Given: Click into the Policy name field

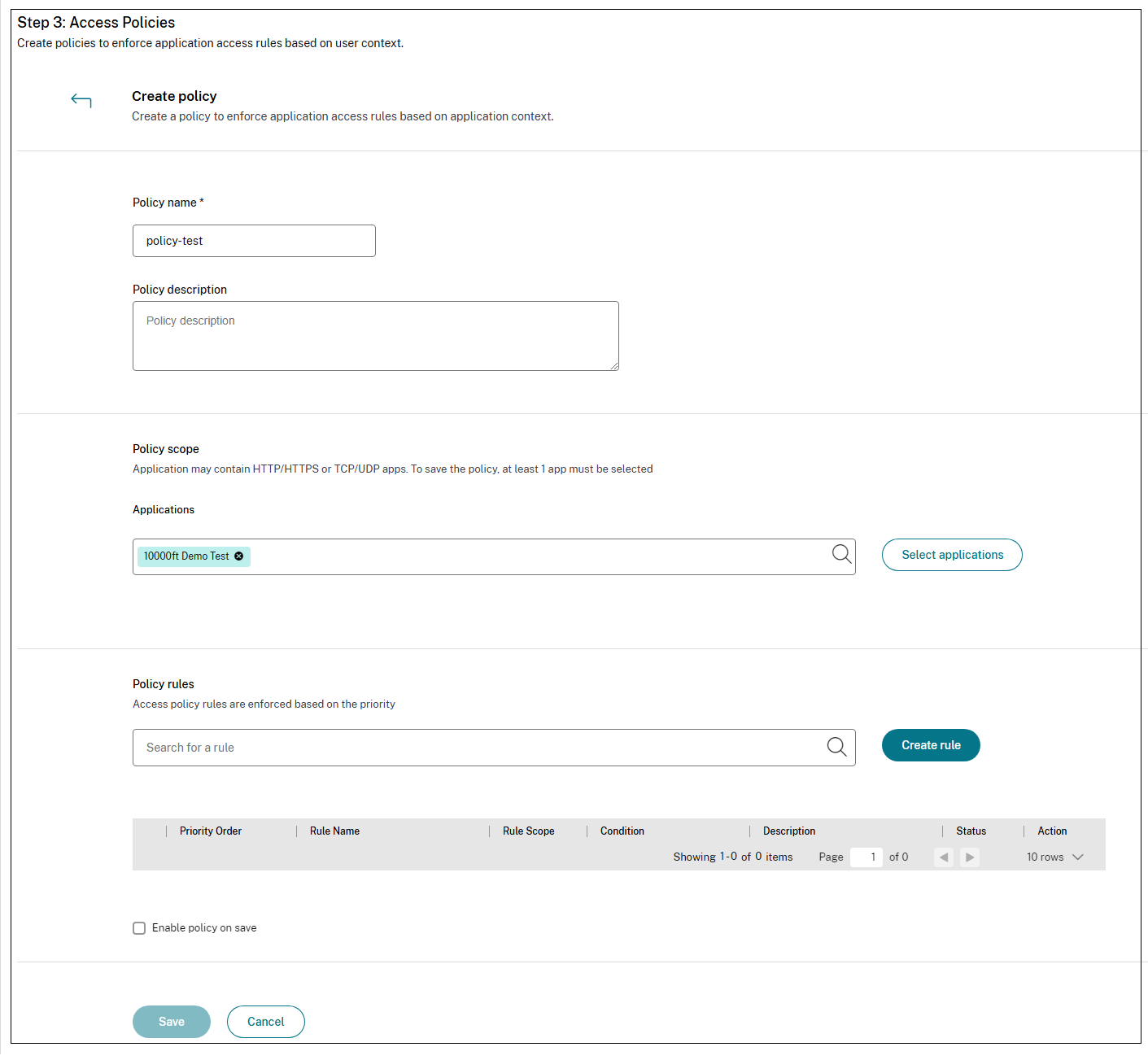Looking at the screenshot, I should click(x=254, y=241).
